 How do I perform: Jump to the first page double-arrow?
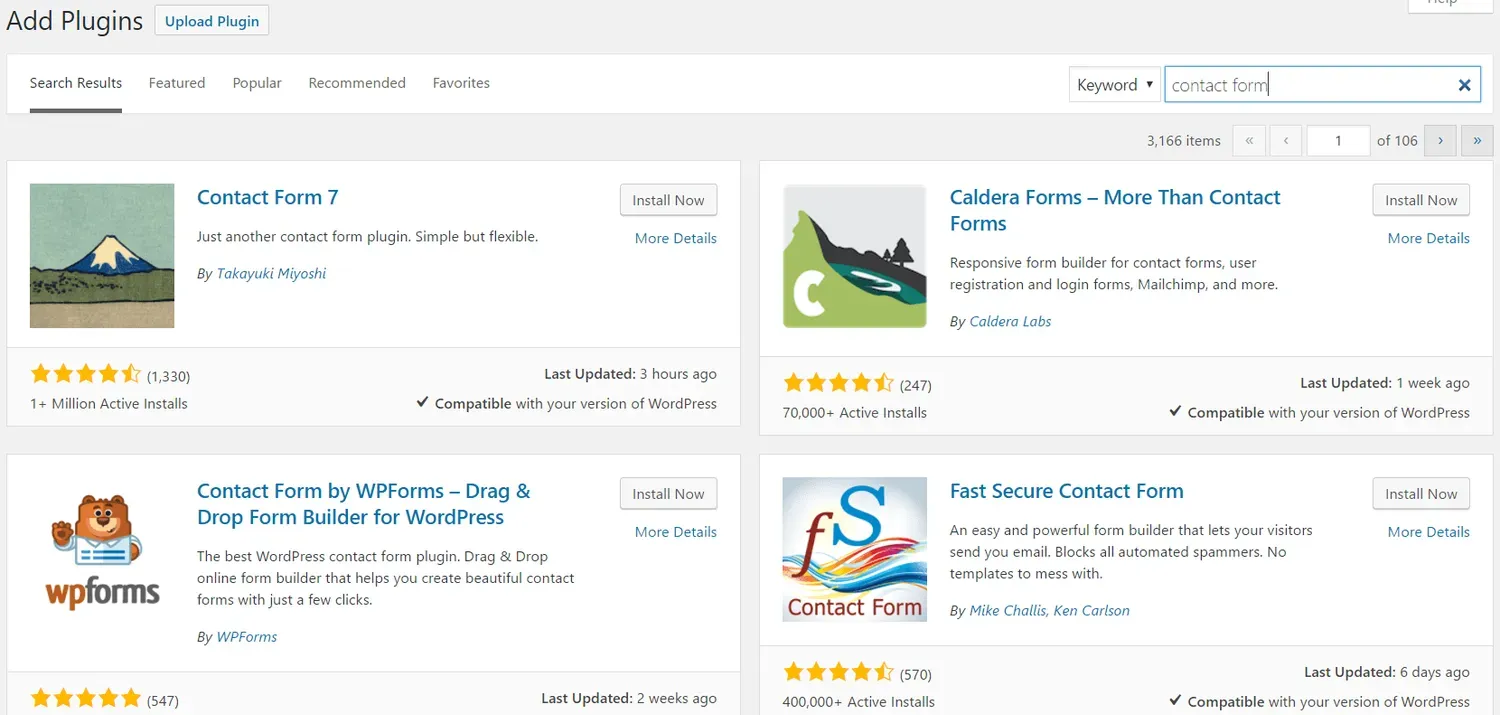pyautogui.click(x=1249, y=140)
